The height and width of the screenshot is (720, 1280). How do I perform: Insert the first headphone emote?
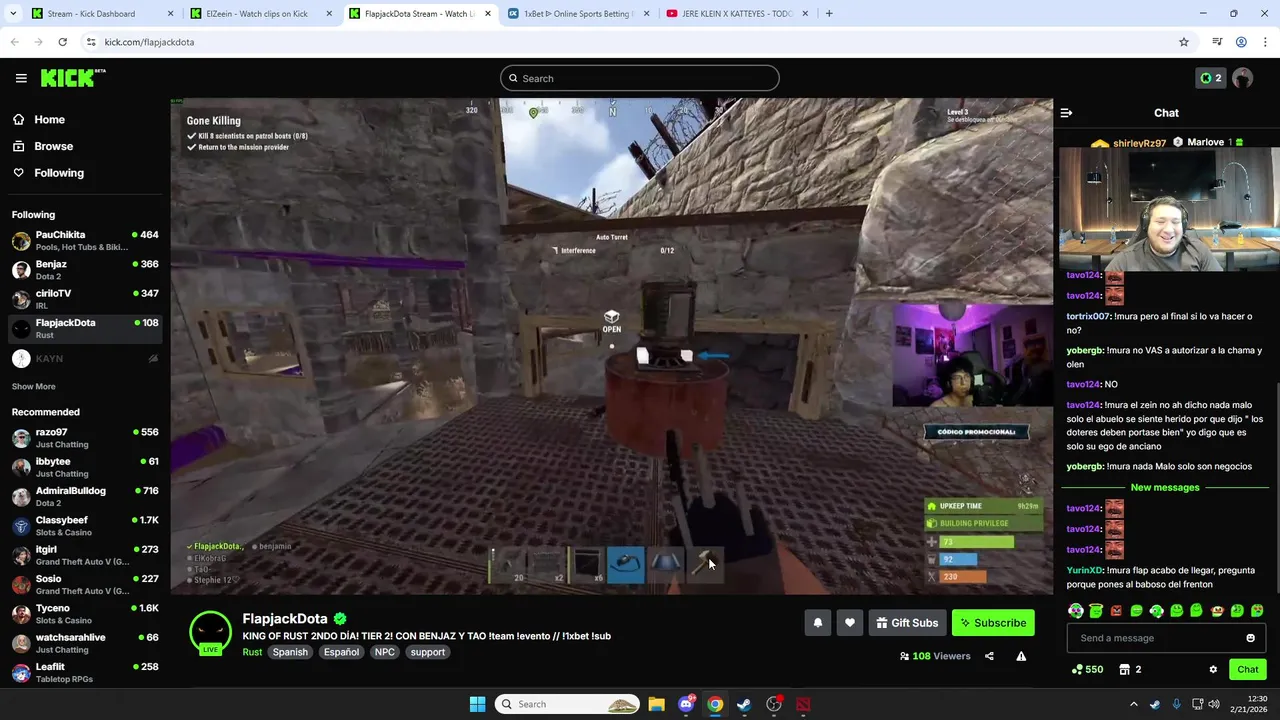1076,611
